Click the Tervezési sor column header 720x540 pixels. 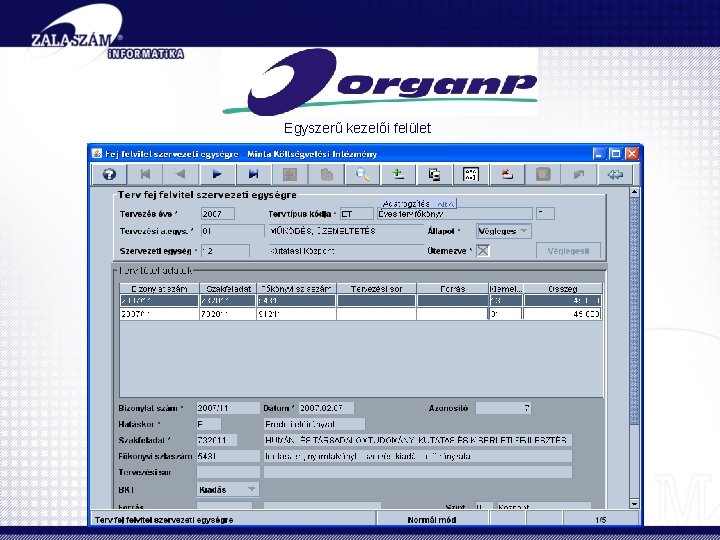click(377, 289)
